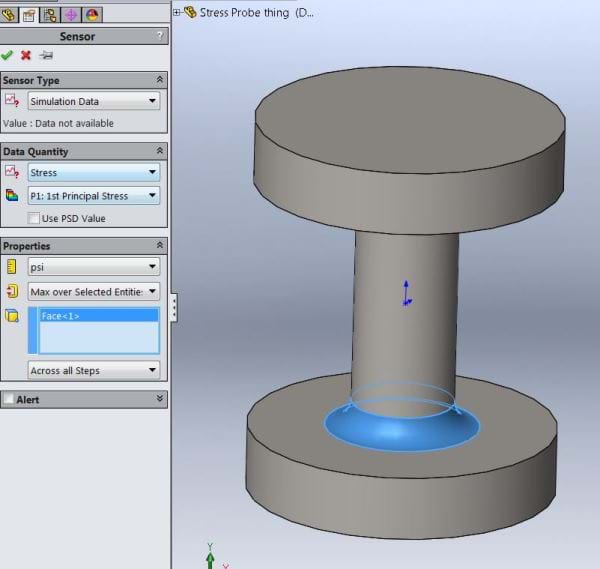Open the Across all Steps dropdown

[x=93, y=370]
